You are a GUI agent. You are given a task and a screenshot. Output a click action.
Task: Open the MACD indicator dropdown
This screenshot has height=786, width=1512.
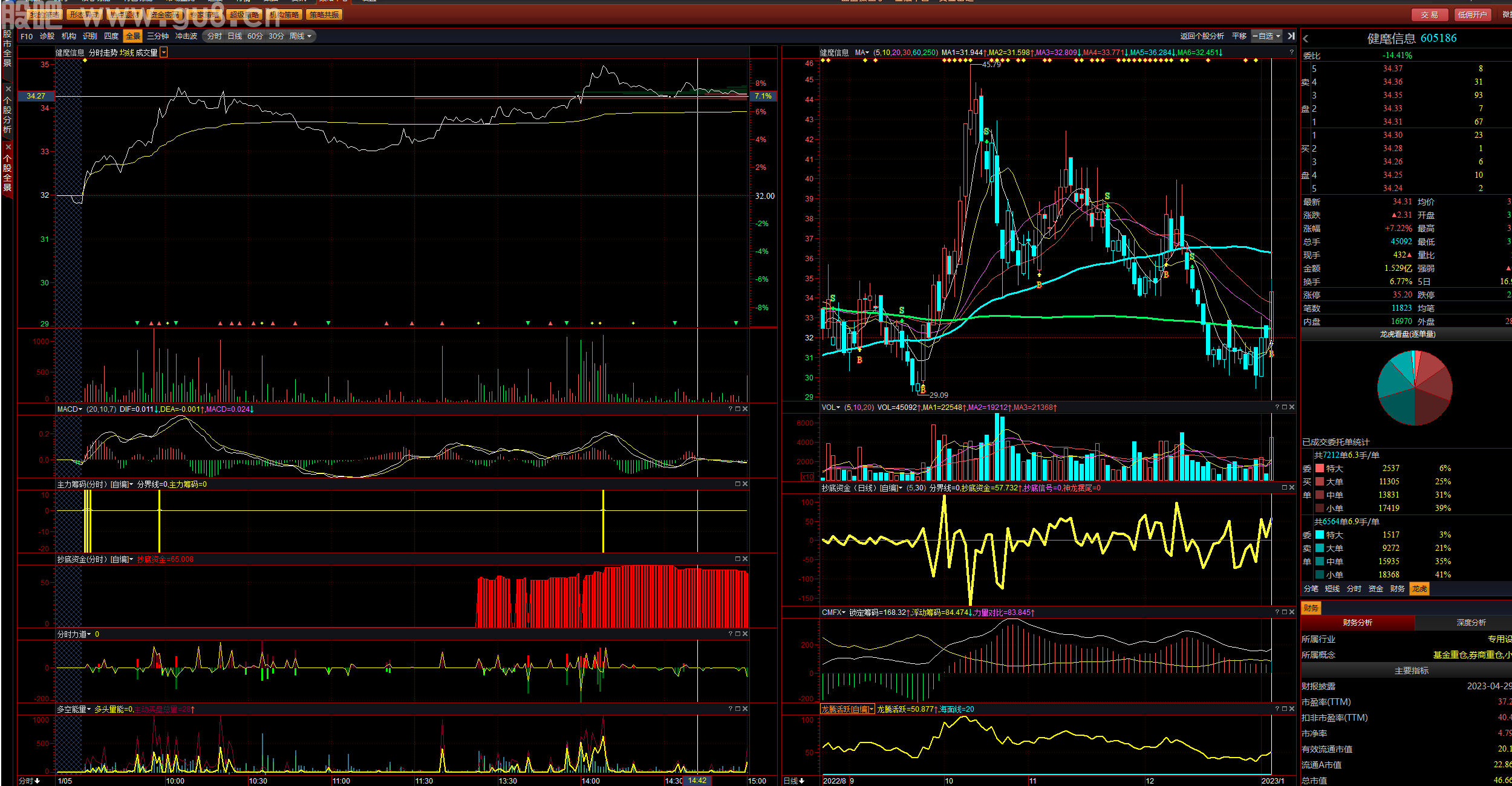[x=70, y=409]
